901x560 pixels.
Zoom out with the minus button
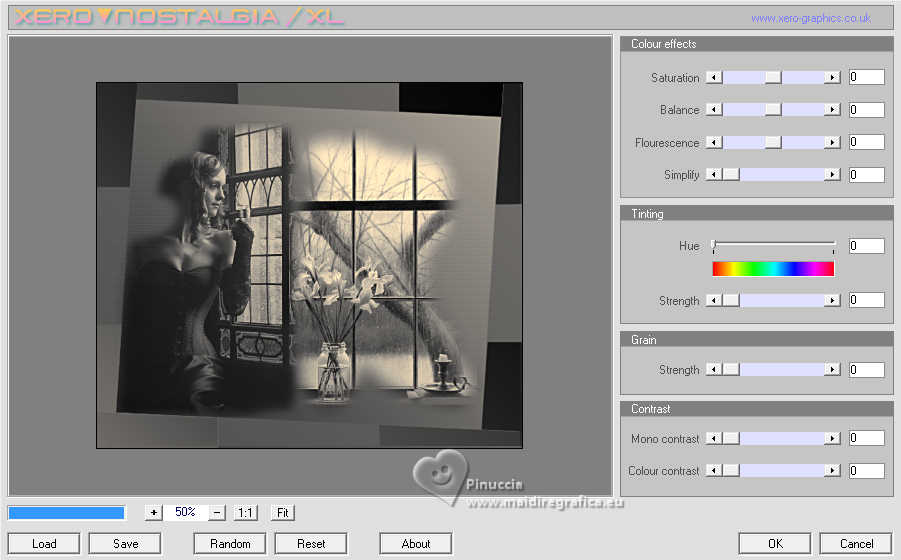click(217, 512)
